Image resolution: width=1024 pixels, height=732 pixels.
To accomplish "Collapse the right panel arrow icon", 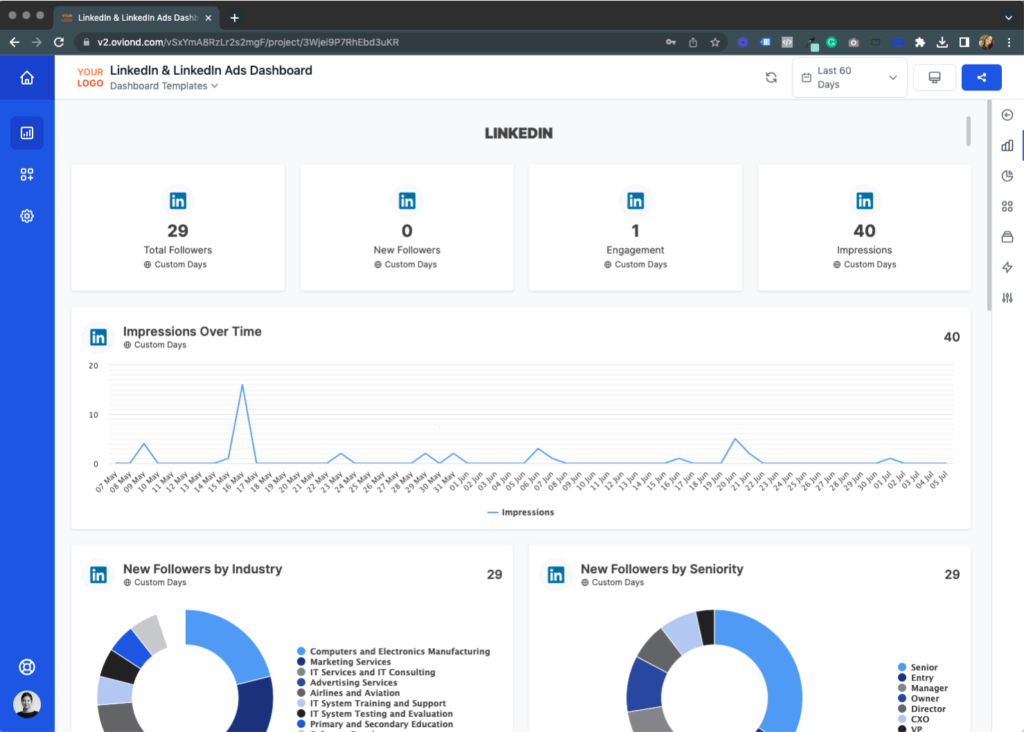I will 1008,115.
